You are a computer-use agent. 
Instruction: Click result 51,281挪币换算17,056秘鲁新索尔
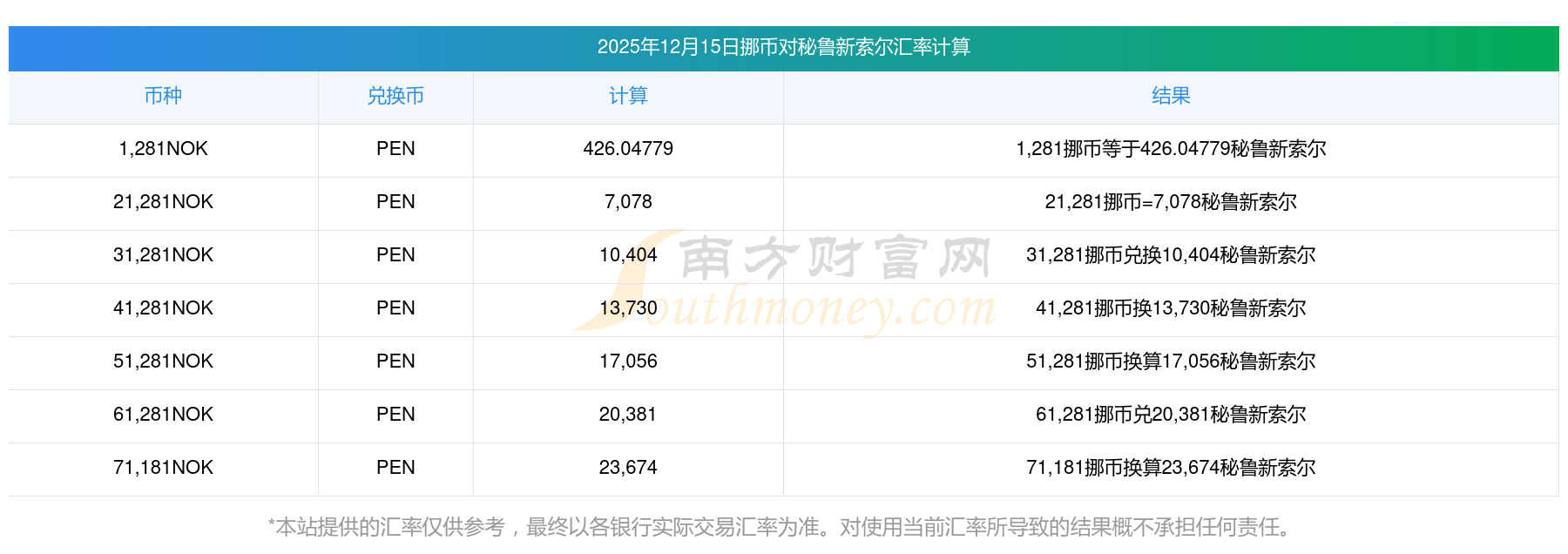point(1171,361)
